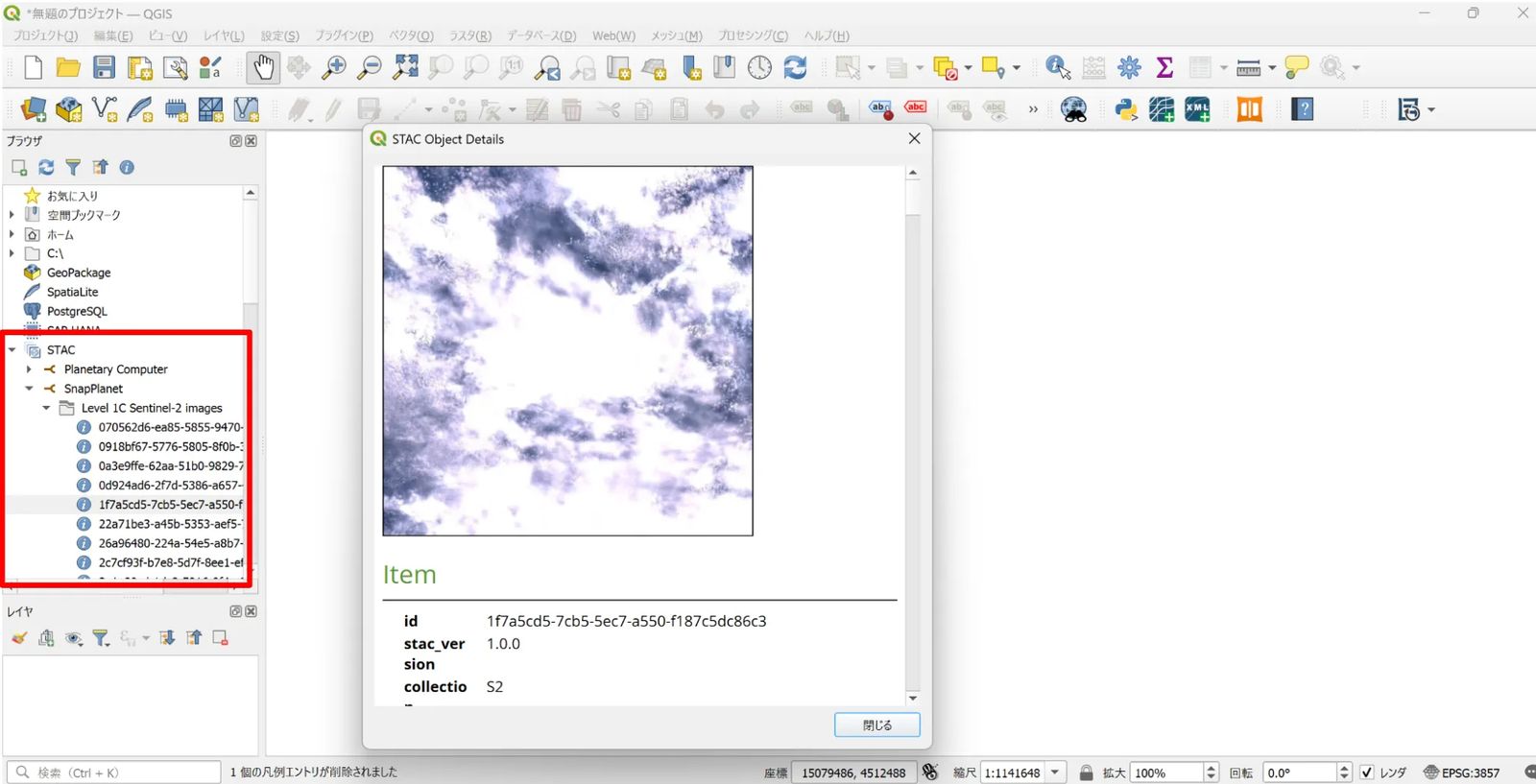Click the search locator input field
The height and width of the screenshot is (784, 1536).
114,772
